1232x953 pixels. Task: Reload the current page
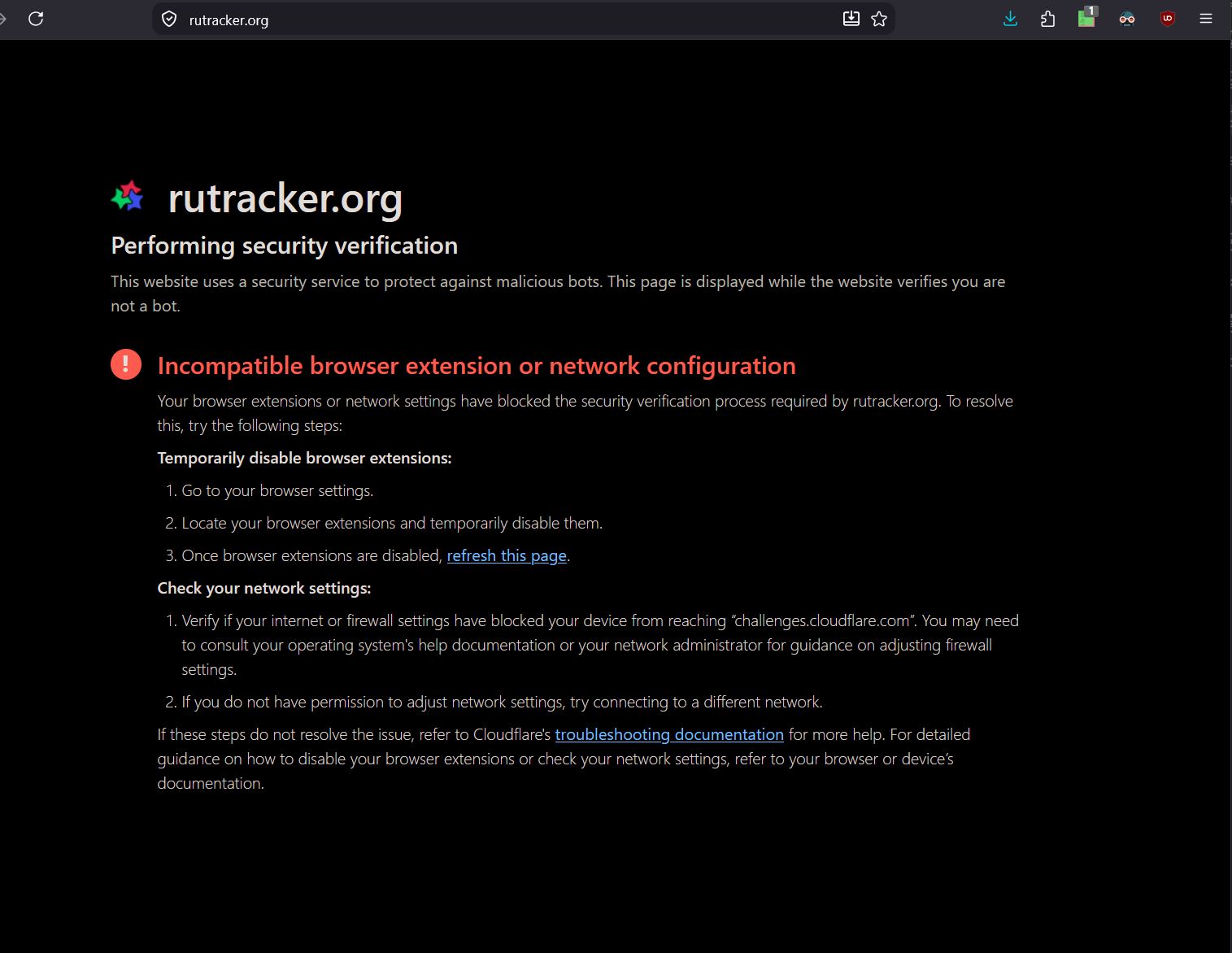(x=36, y=19)
